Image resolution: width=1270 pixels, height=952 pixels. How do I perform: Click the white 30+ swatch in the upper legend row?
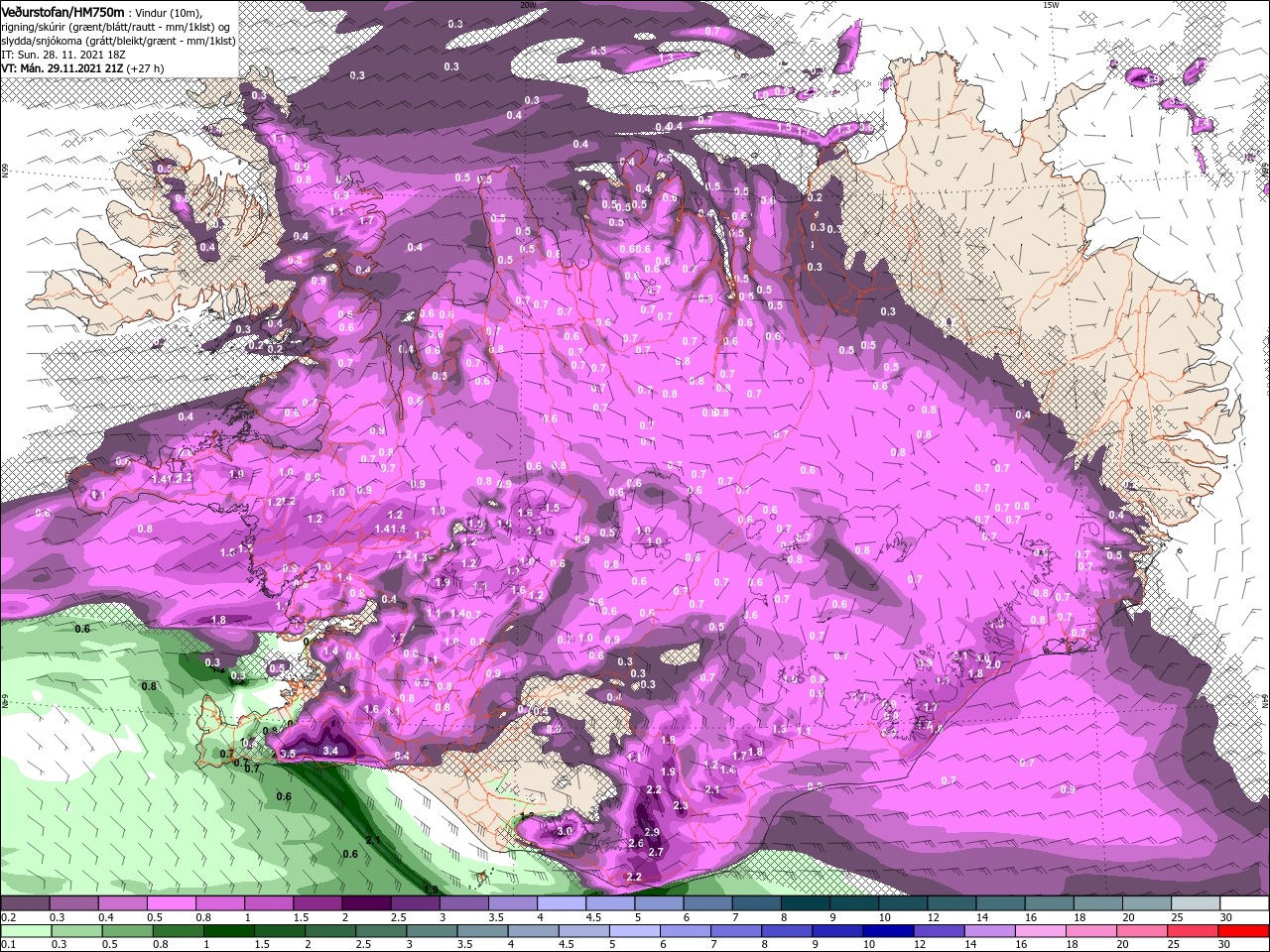1244,904
